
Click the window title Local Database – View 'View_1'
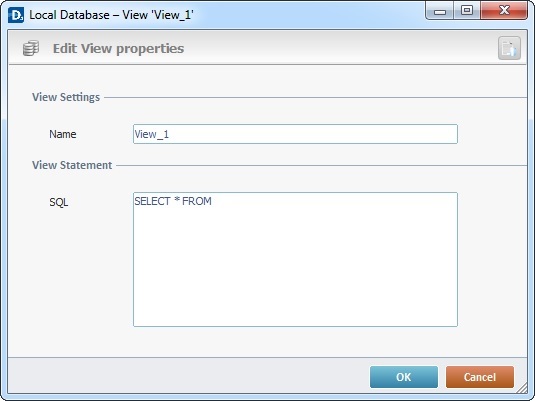[x=111, y=15]
